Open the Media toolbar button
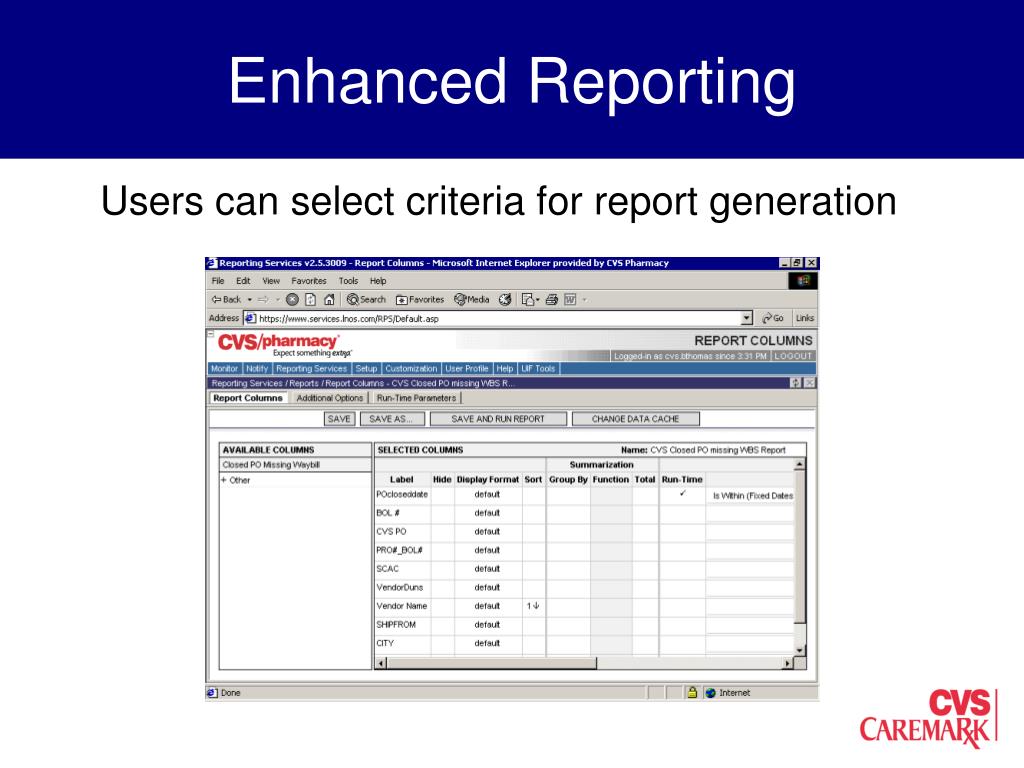Viewport: 1024px width, 768px height. pyautogui.click(x=472, y=300)
